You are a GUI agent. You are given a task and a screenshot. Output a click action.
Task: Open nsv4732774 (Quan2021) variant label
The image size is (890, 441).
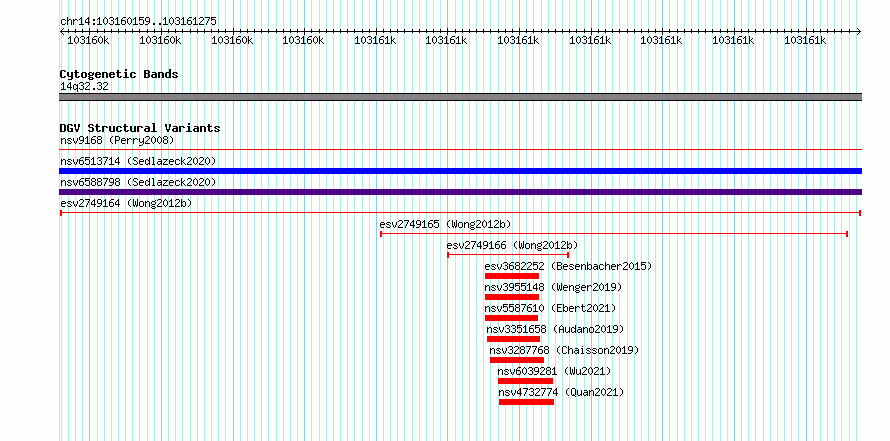[x=561, y=392]
